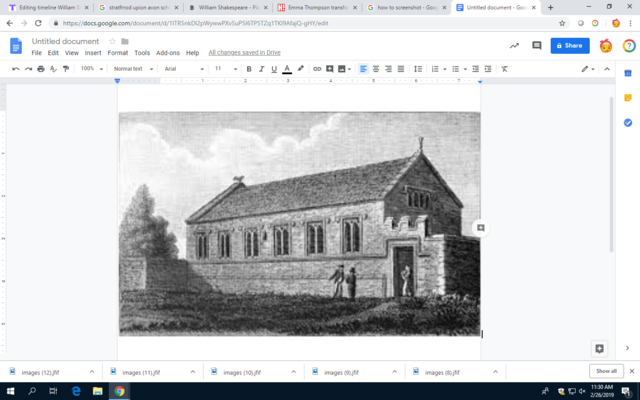The height and width of the screenshot is (400, 640).
Task: Open the Normal text style dropdown
Action: (x=133, y=69)
